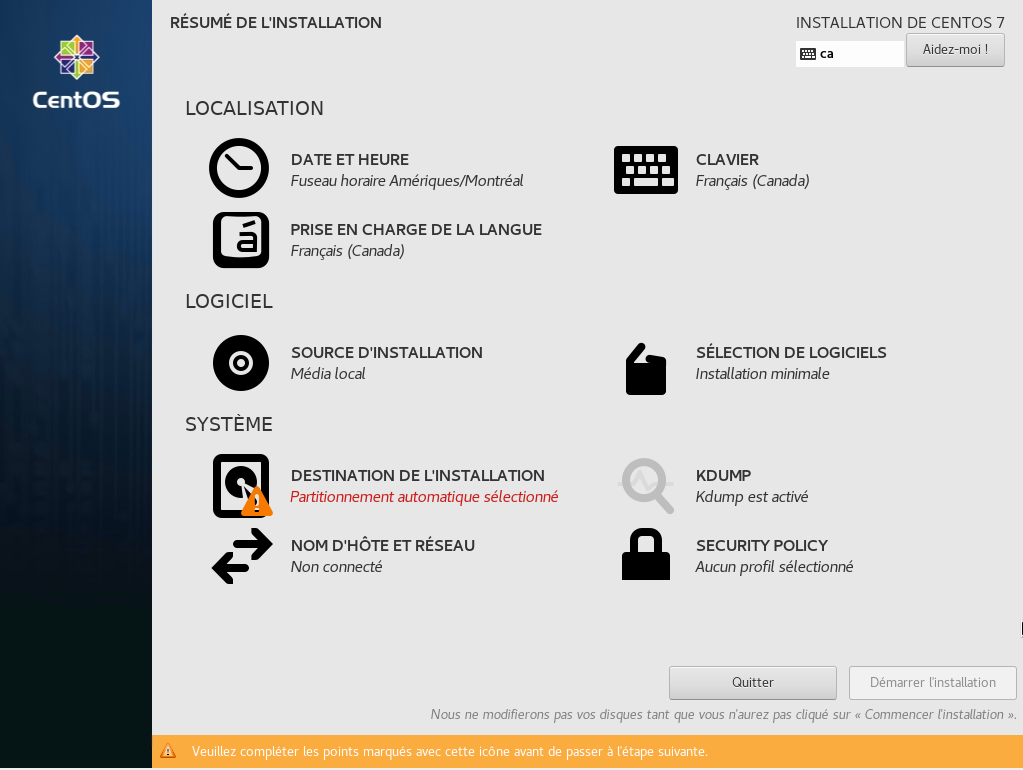Click the Destination de l'installation disk icon

click(242, 485)
